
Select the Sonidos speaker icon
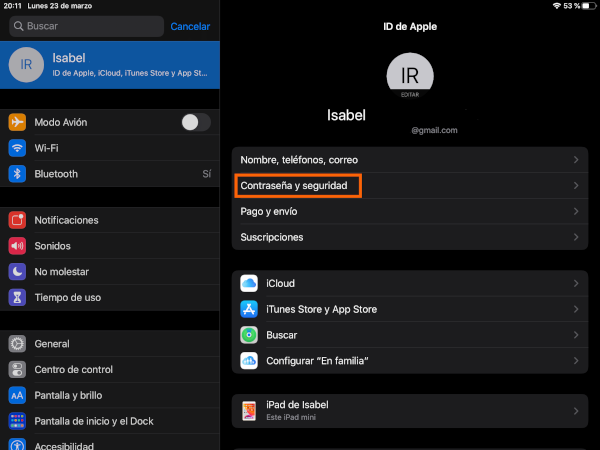coord(17,246)
